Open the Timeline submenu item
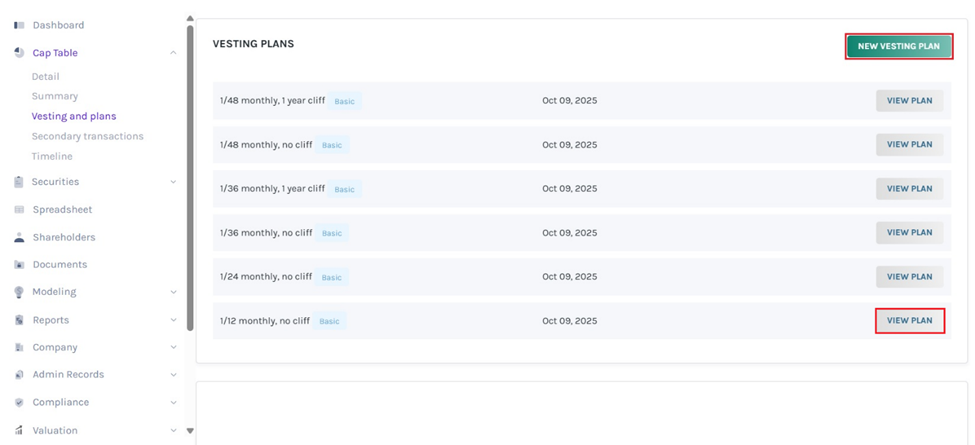Viewport: 975px width, 445px height. point(52,156)
